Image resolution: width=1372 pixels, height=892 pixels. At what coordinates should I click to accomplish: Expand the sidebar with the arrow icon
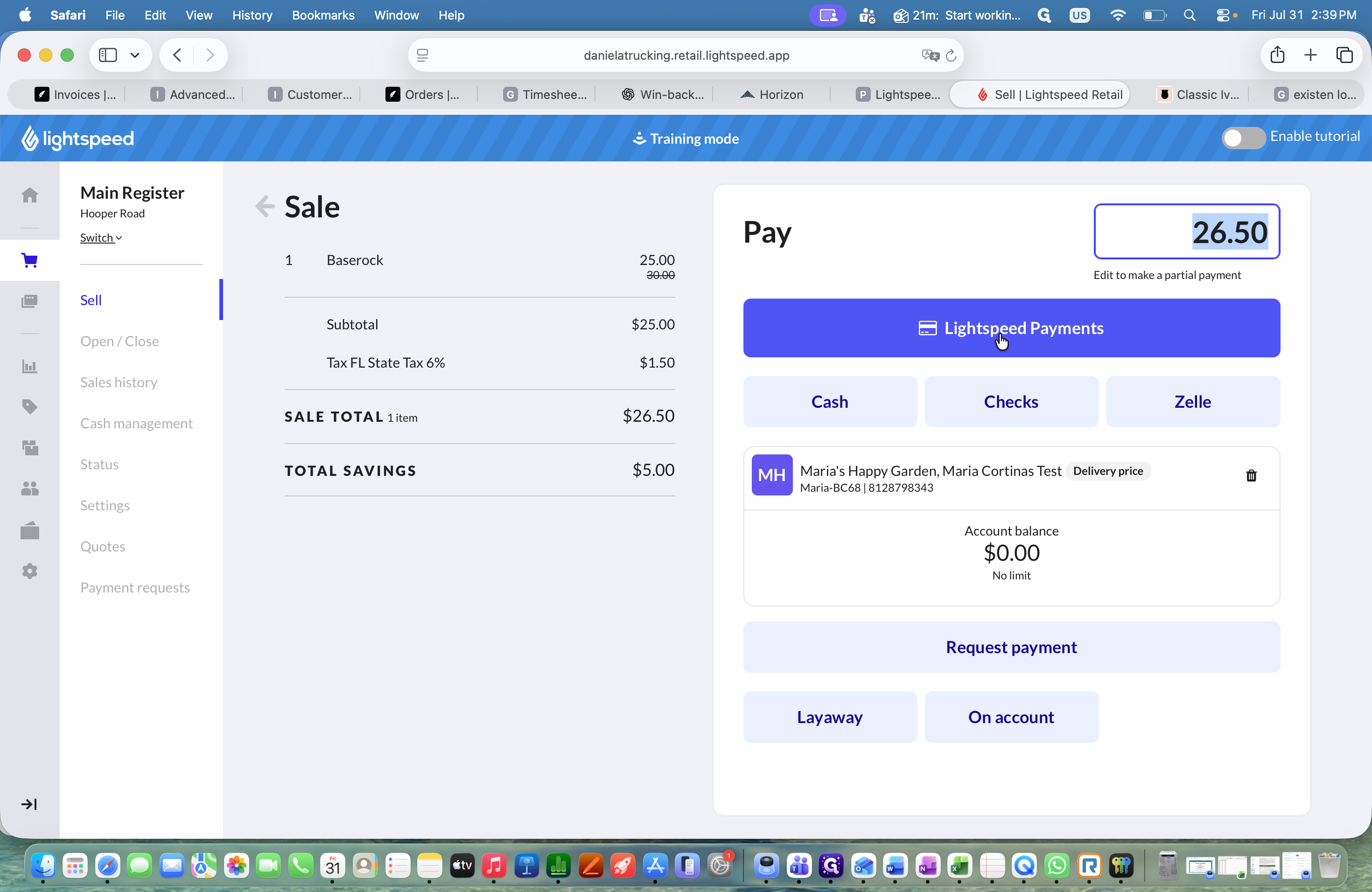pyautogui.click(x=29, y=804)
